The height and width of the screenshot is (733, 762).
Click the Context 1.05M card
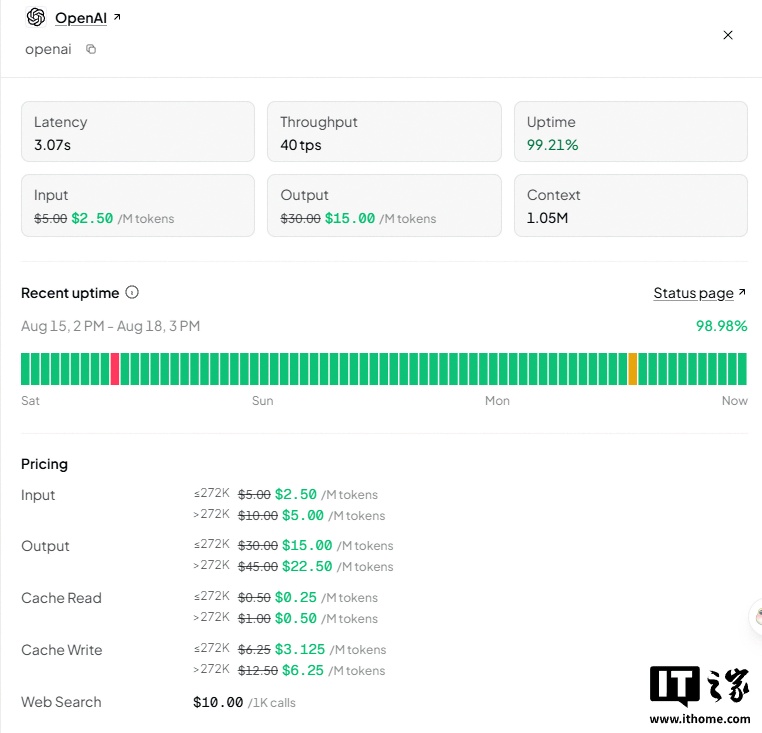[x=631, y=206]
